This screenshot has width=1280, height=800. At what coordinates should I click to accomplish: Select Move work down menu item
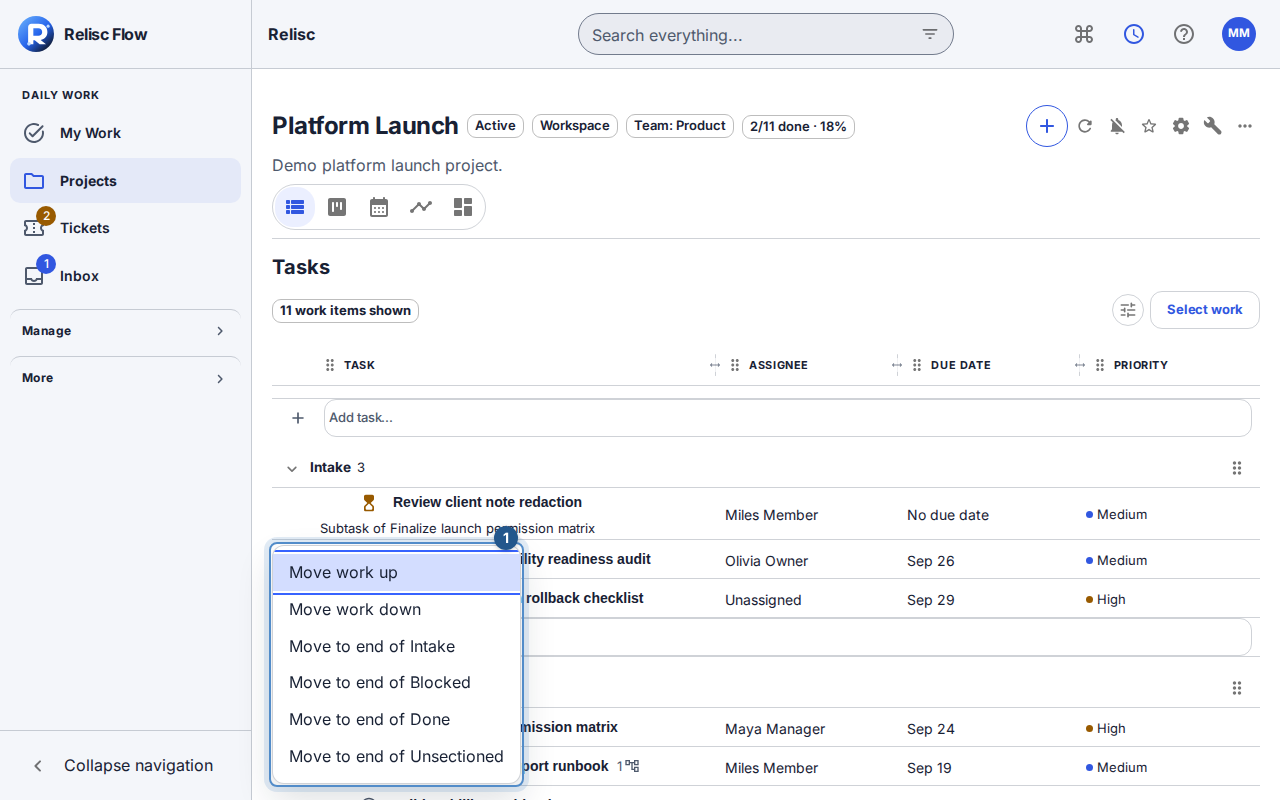397,610
